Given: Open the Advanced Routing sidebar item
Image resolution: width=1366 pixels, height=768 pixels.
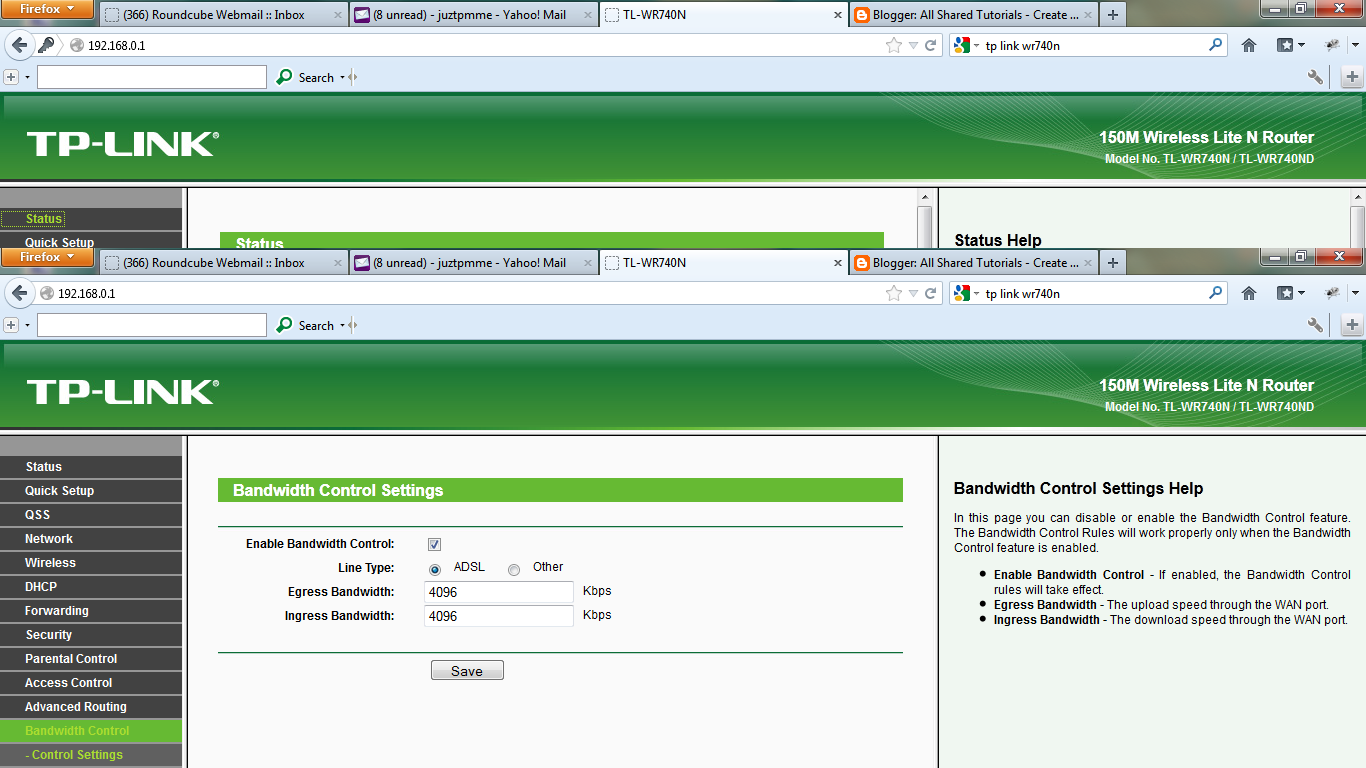Looking at the screenshot, I should click(x=91, y=707).
